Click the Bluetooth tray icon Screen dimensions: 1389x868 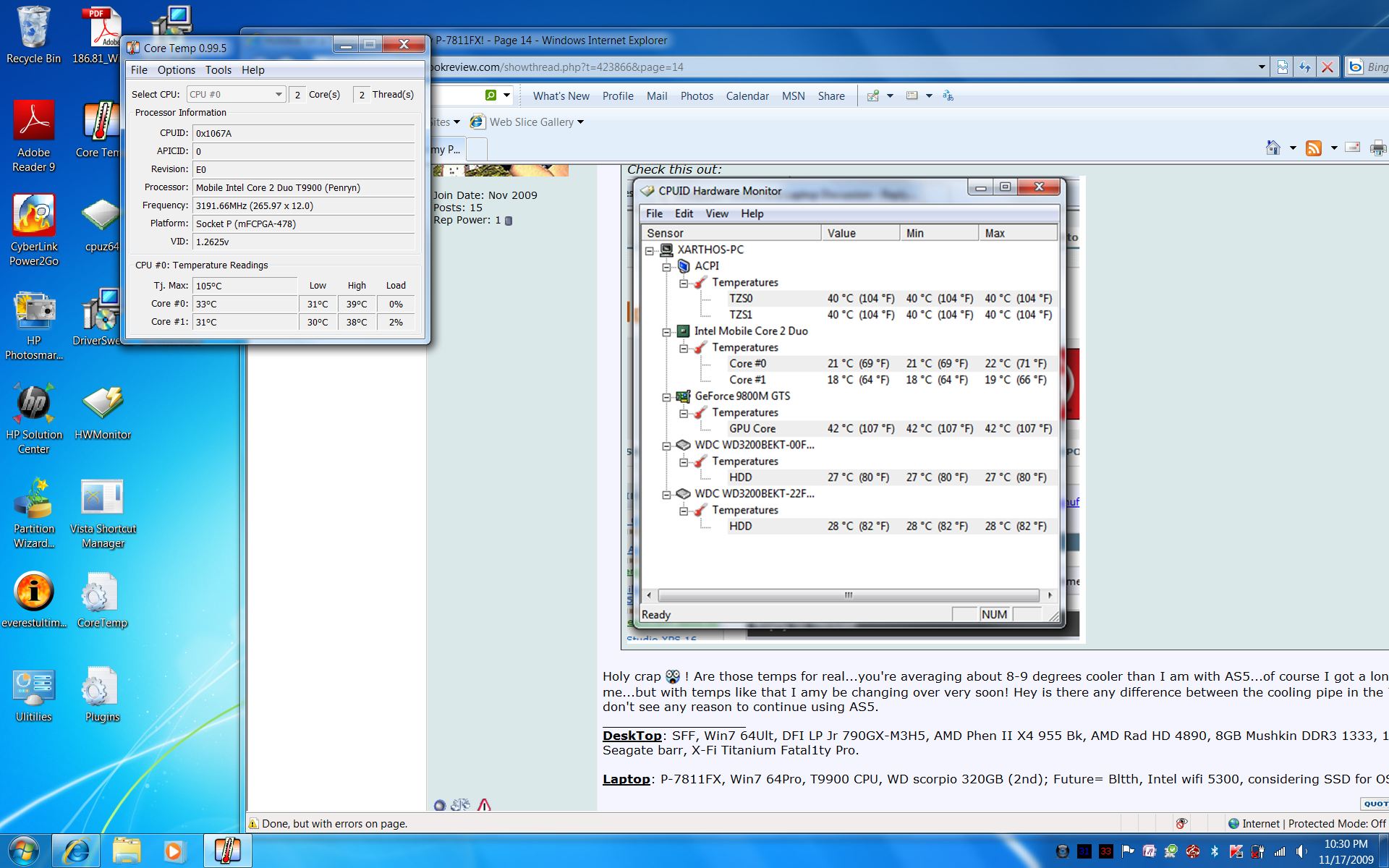coord(1215,851)
